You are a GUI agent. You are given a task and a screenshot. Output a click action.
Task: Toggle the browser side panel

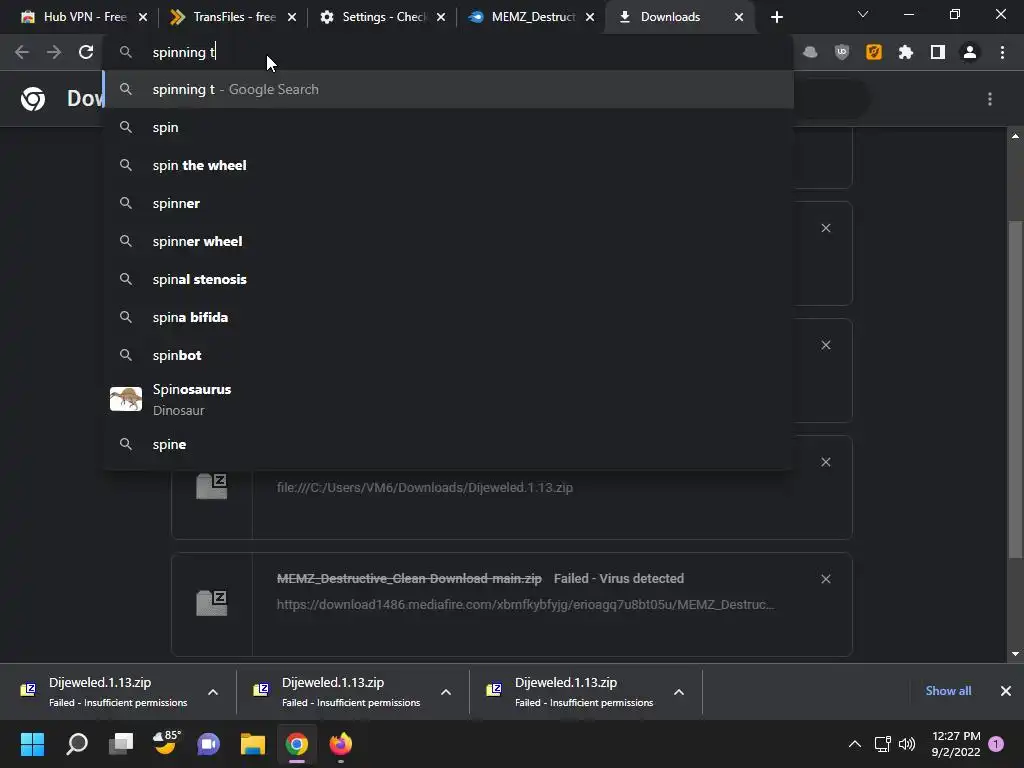[938, 52]
